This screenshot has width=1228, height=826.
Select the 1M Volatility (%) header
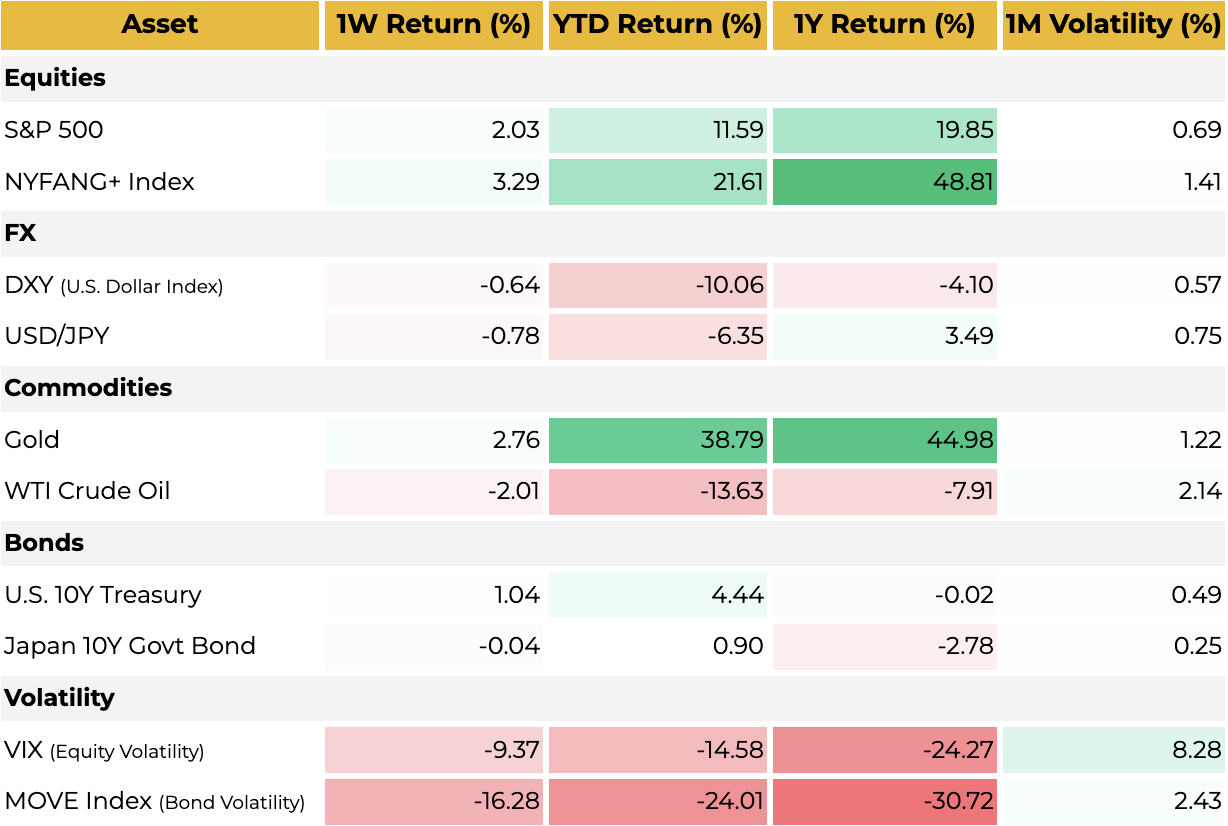1113,25
